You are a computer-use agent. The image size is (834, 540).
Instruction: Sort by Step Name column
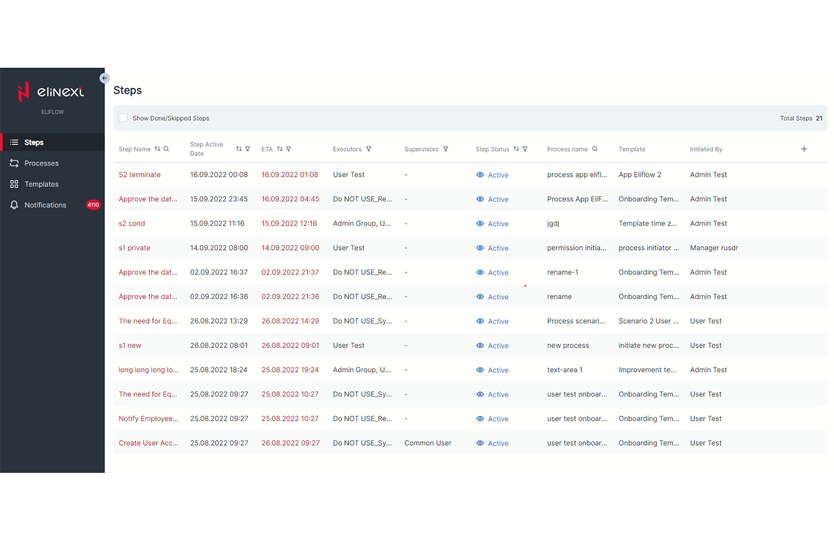point(157,149)
